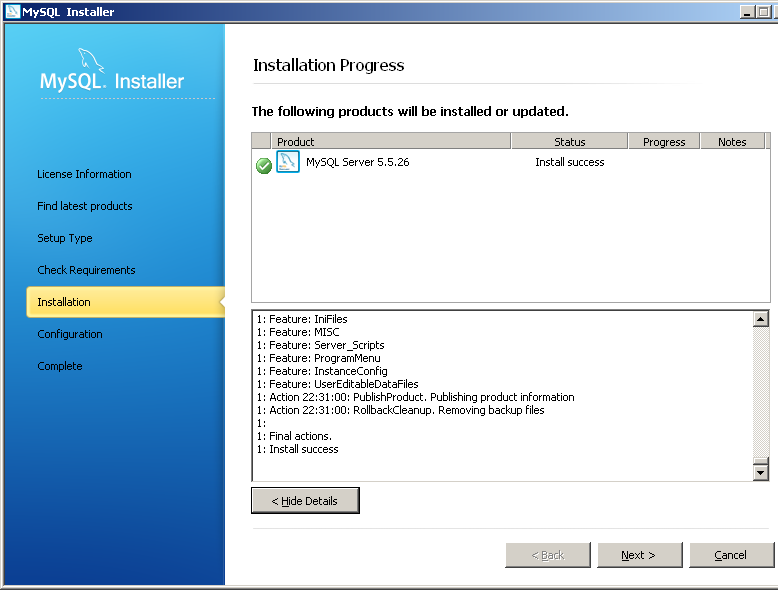This screenshot has height=590, width=778.
Task: Click the MySQL Installer title bar icon
Action: 12,11
